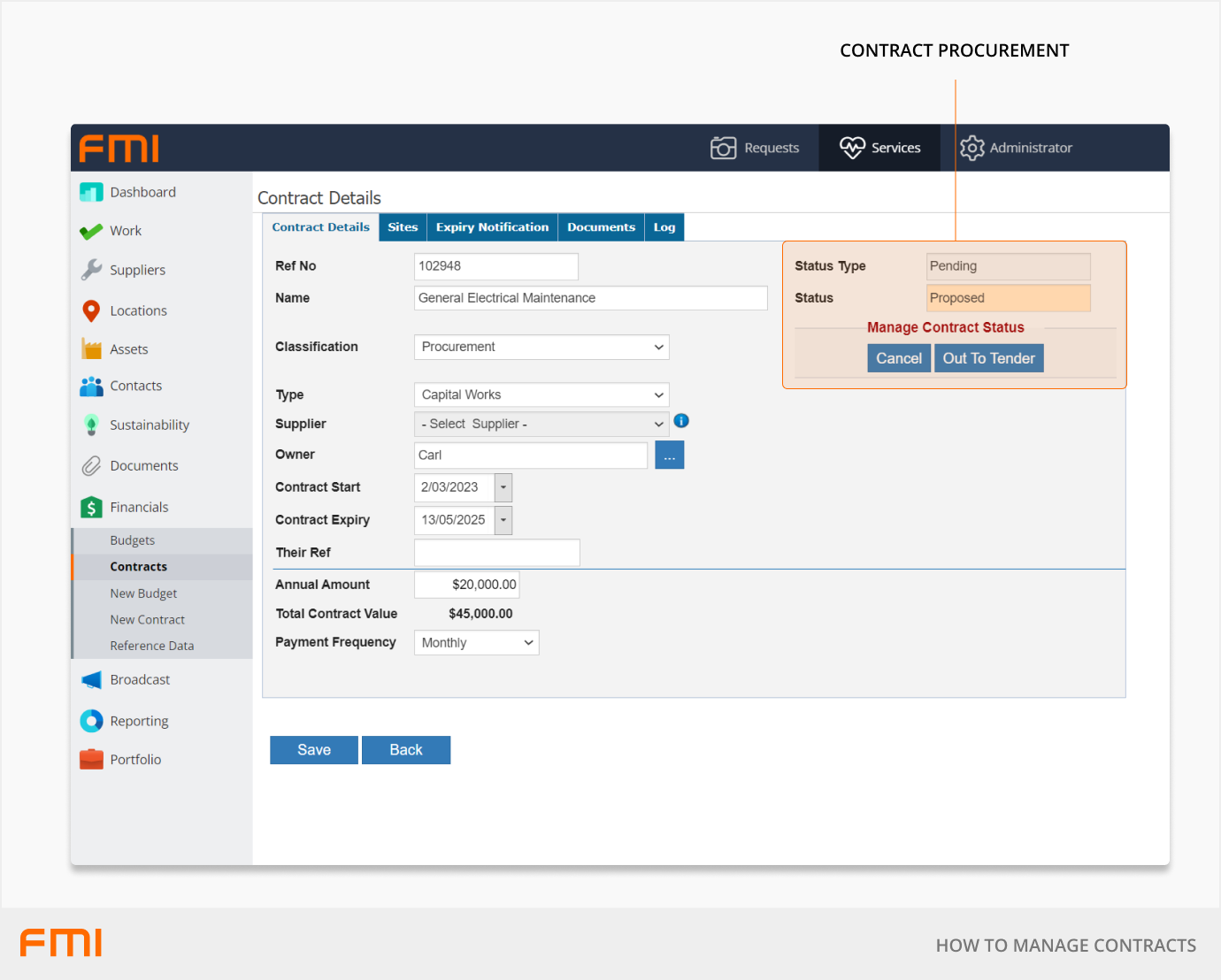
Task: Click the Broadcast megaphone icon
Action: 91,679
